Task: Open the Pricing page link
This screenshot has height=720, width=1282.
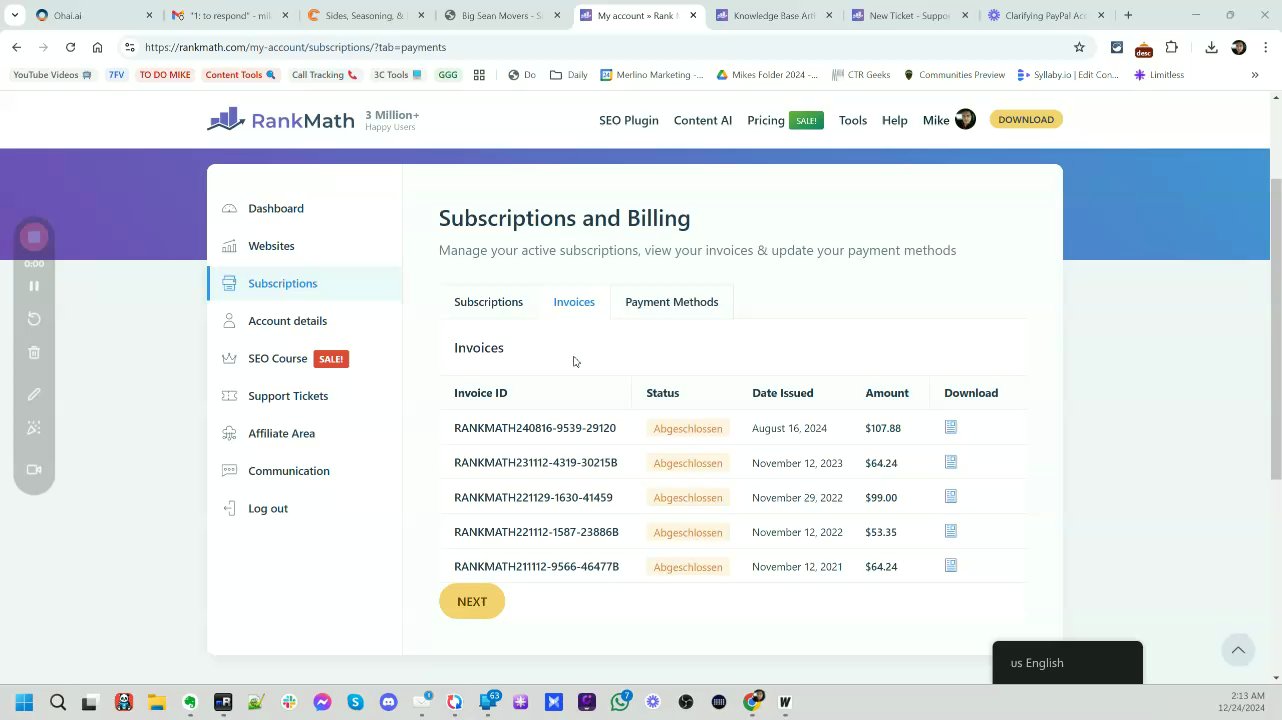Action: pyautogui.click(x=766, y=120)
